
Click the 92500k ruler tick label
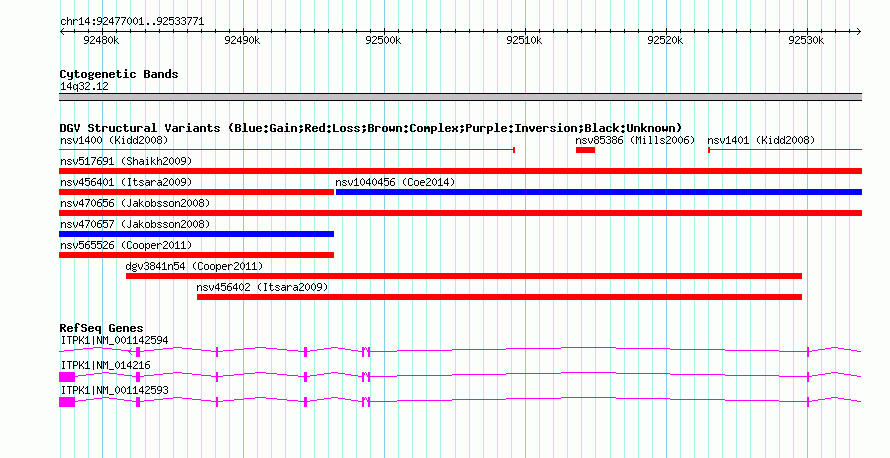coord(383,40)
